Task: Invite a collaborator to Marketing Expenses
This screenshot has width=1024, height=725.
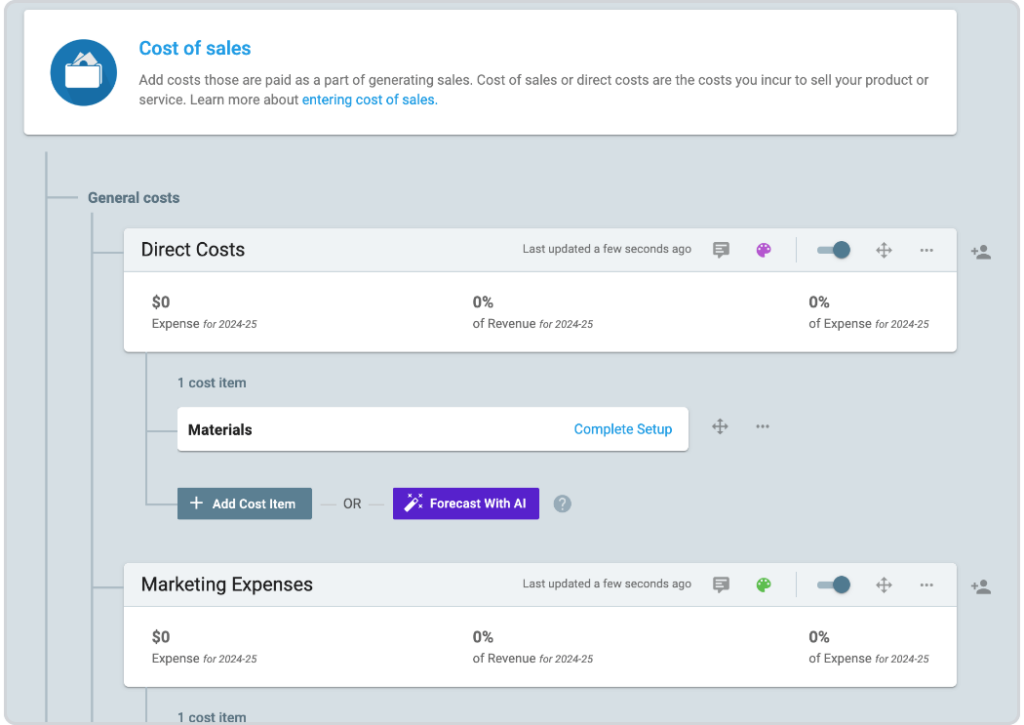Action: point(981,588)
